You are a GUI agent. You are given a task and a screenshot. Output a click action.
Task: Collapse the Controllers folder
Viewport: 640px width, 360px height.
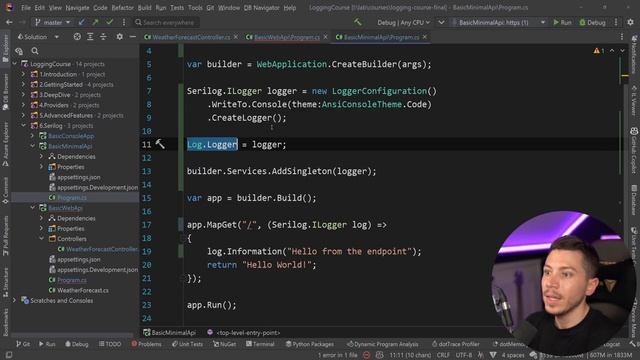point(42,239)
